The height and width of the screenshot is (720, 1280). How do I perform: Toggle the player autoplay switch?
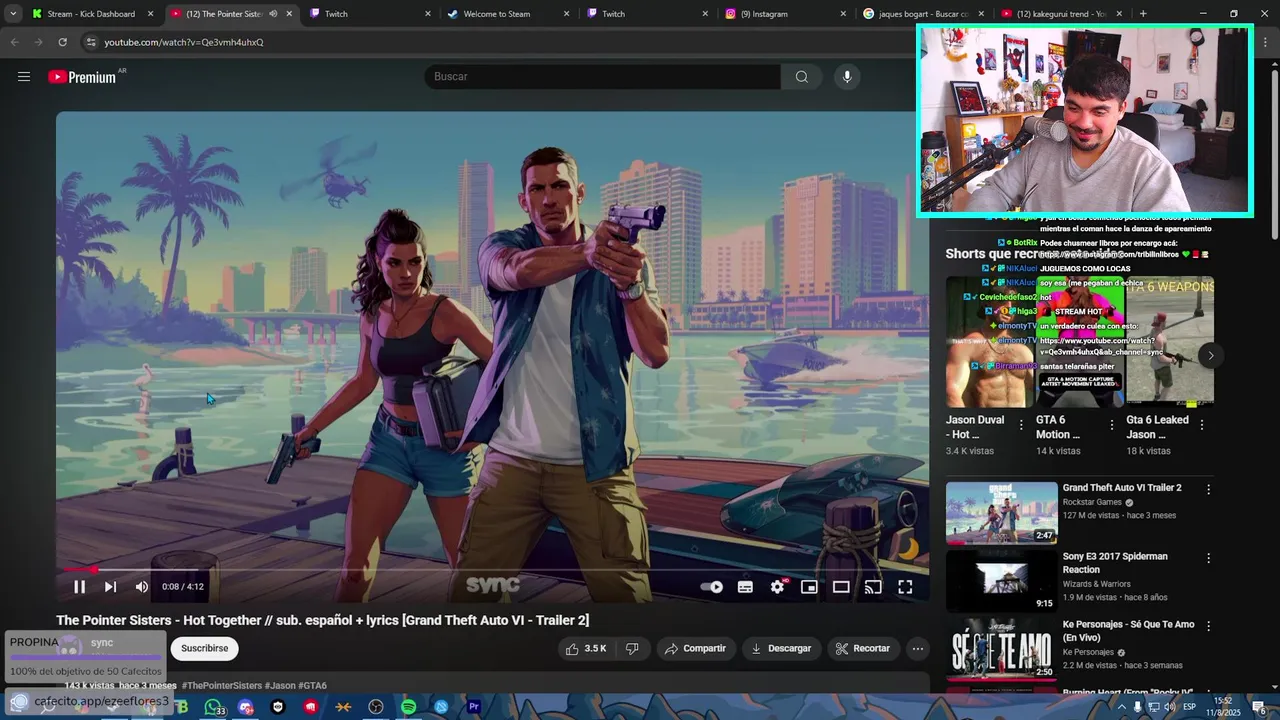point(711,587)
